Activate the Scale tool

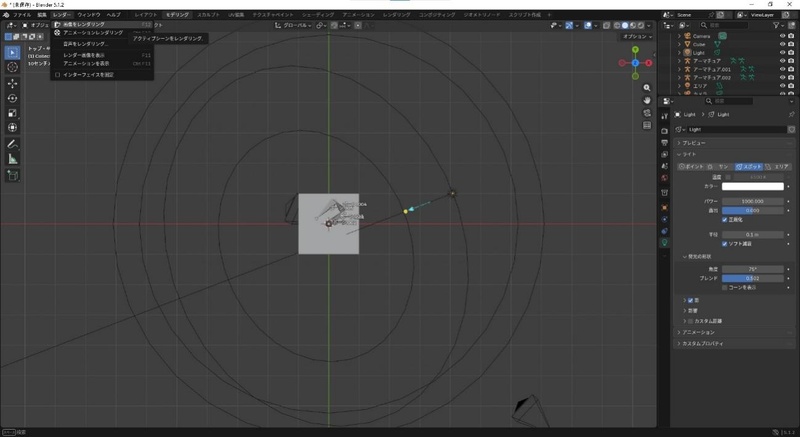tap(12, 113)
